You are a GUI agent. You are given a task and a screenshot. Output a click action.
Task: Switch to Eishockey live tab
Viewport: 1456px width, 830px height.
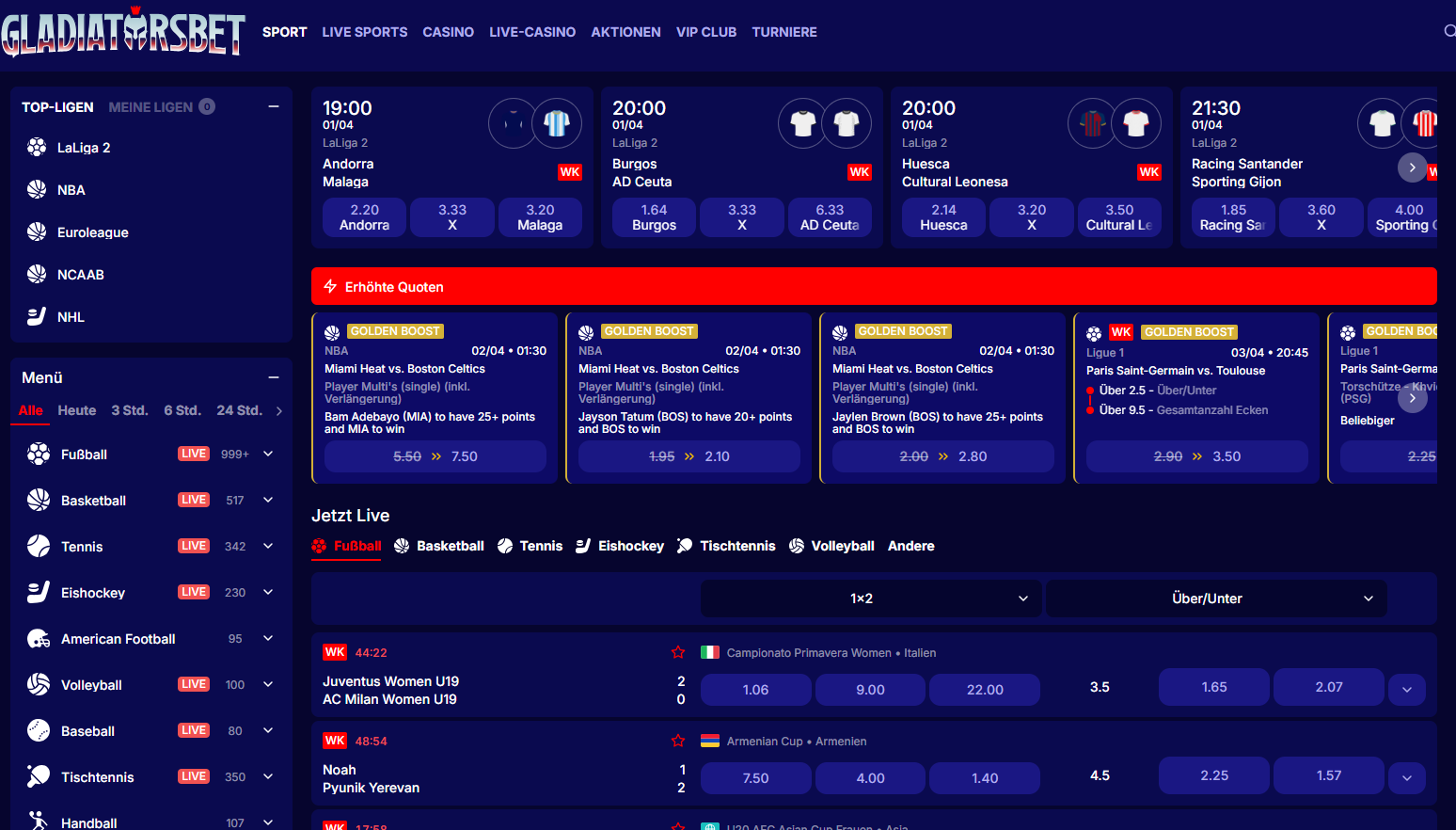pos(620,546)
